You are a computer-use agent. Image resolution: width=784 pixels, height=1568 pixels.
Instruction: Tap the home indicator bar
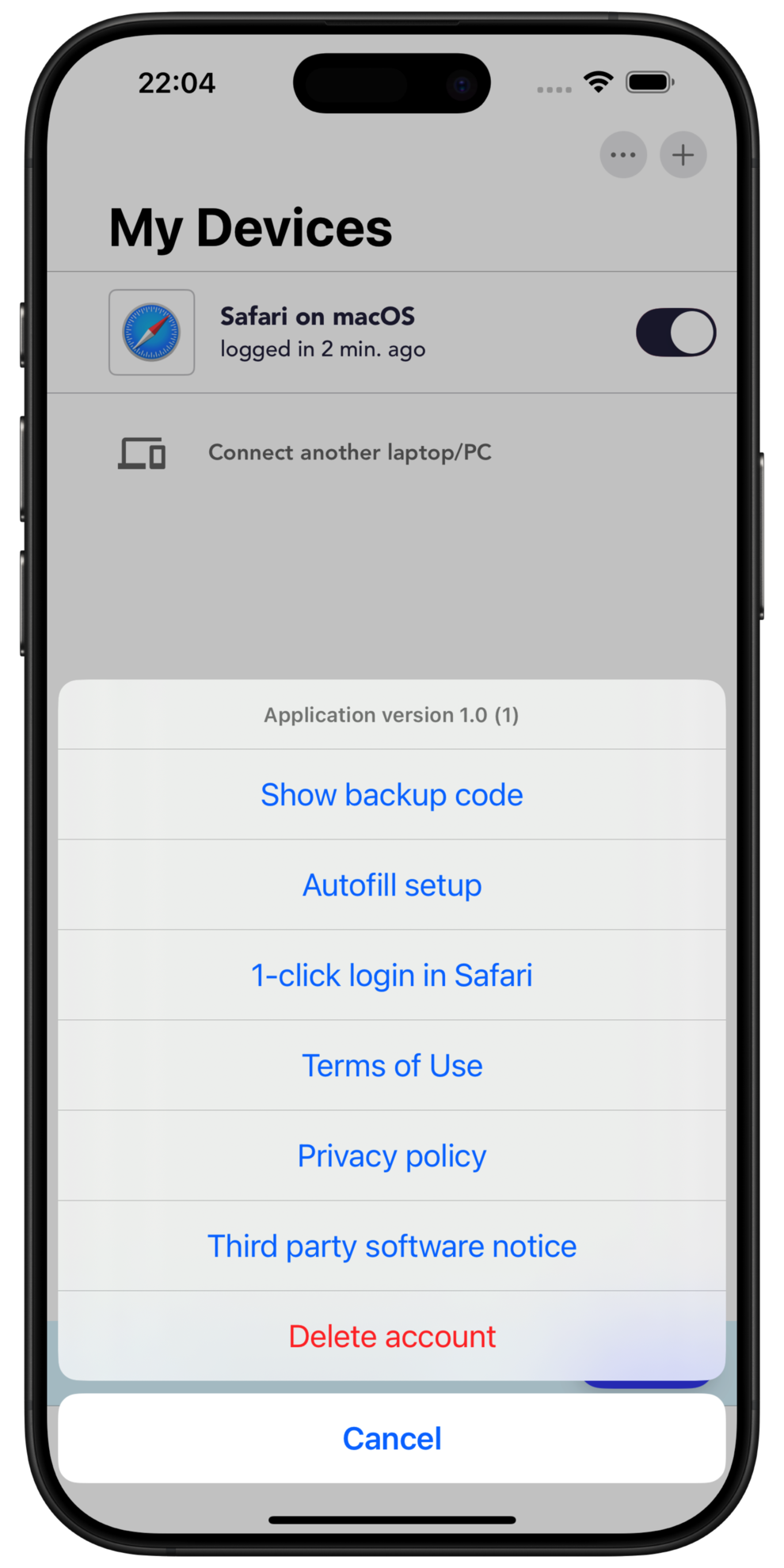pyautogui.click(x=392, y=1520)
